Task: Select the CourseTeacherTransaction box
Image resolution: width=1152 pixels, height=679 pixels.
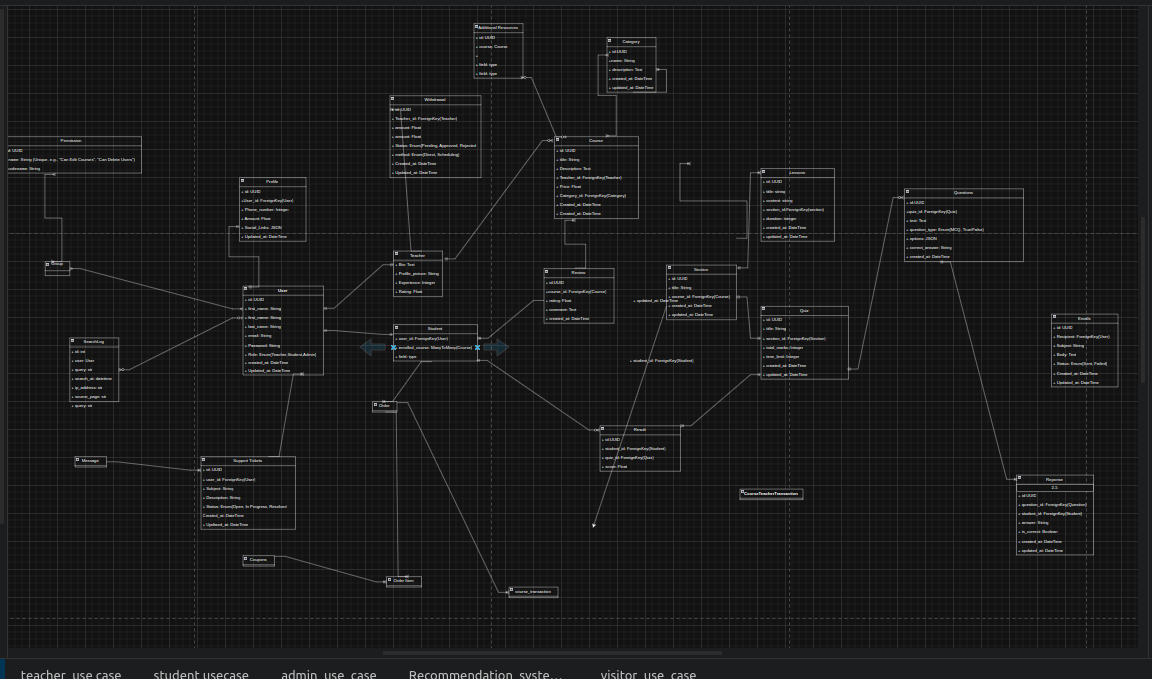Action: coord(771,494)
